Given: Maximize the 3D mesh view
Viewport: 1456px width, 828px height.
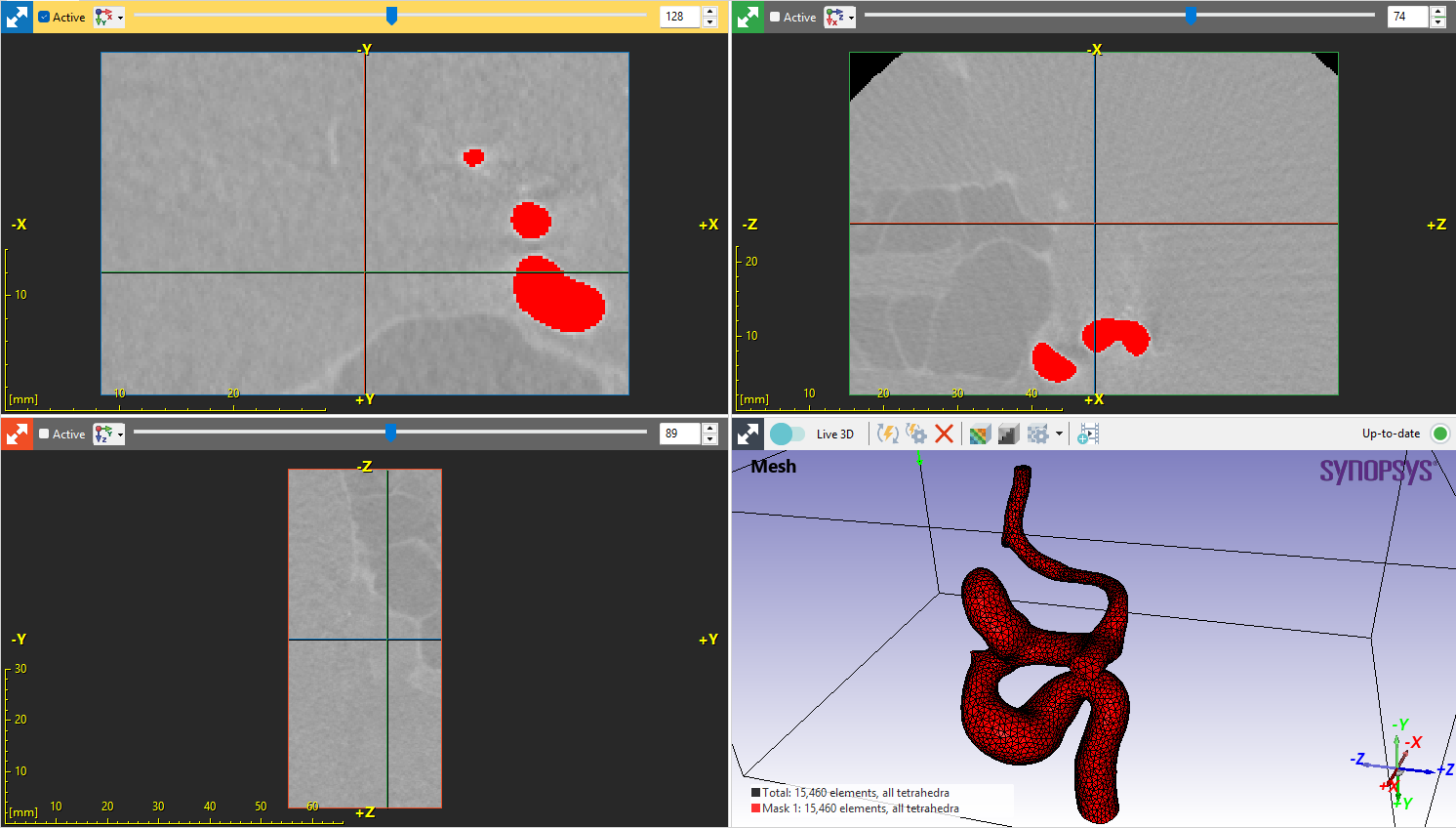Looking at the screenshot, I should 748,434.
